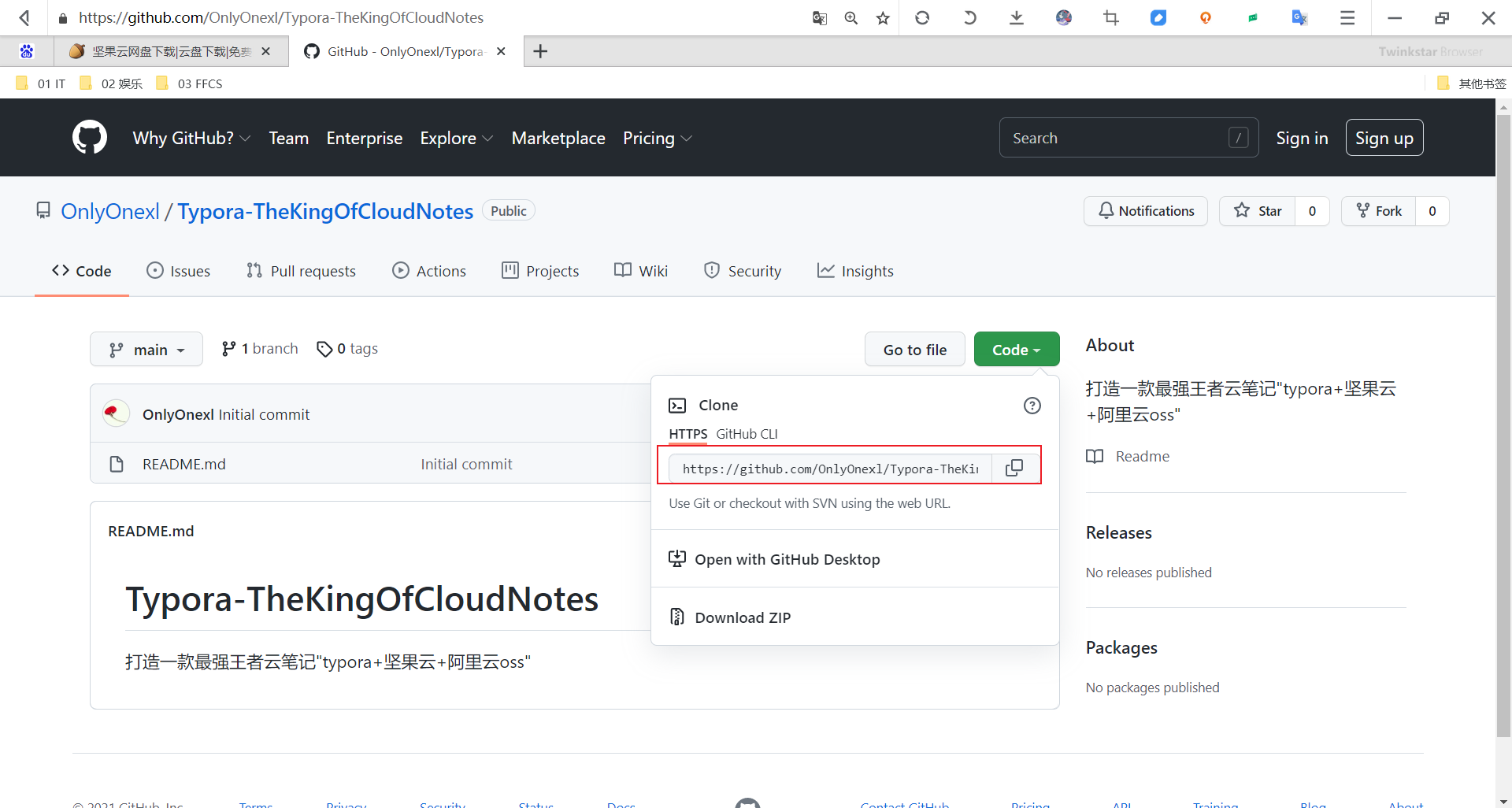
Task: Click the undo closed tab arrow icon
Action: point(969,17)
